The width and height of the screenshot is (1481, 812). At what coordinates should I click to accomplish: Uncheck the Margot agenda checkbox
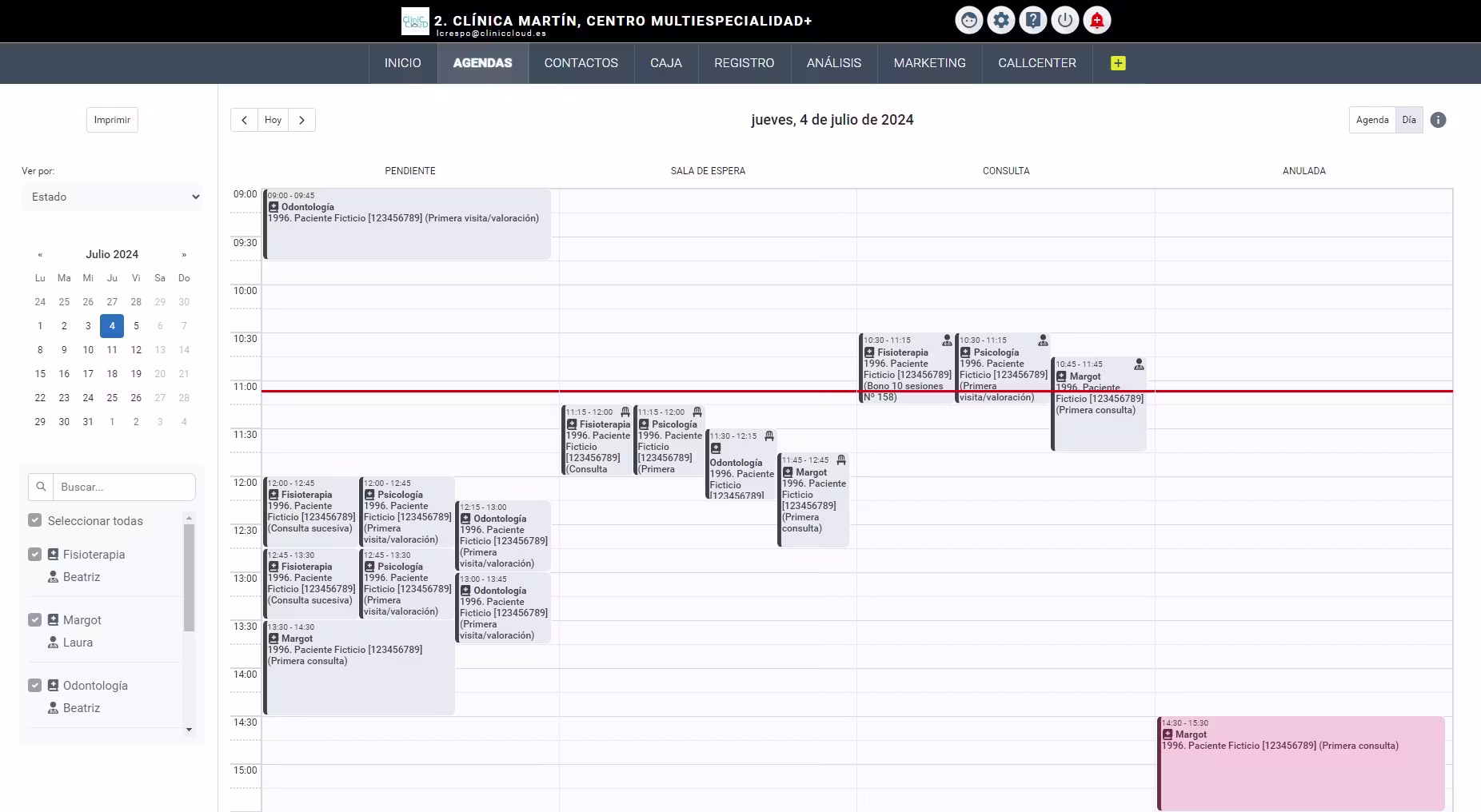(x=34, y=619)
